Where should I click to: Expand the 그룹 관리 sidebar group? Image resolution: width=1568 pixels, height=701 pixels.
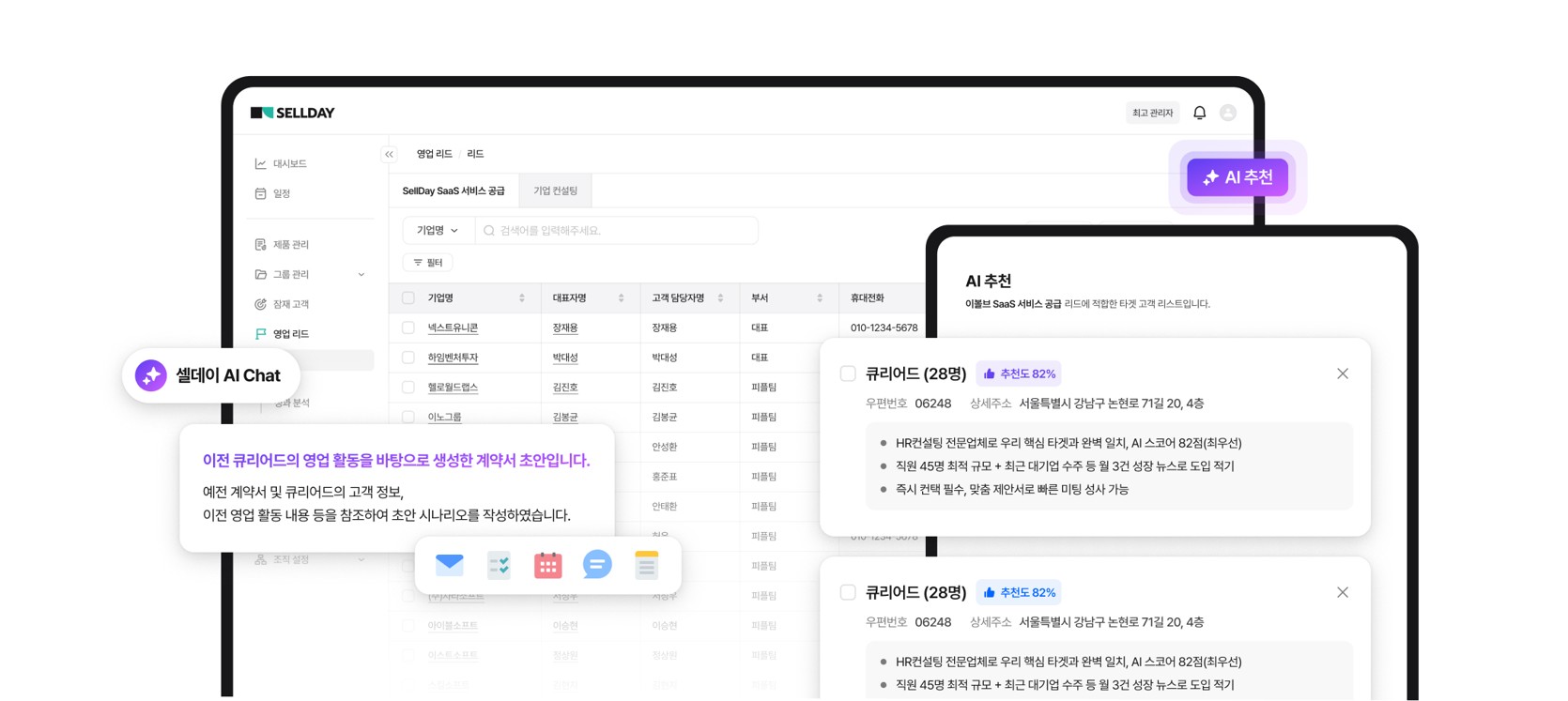pos(361,275)
